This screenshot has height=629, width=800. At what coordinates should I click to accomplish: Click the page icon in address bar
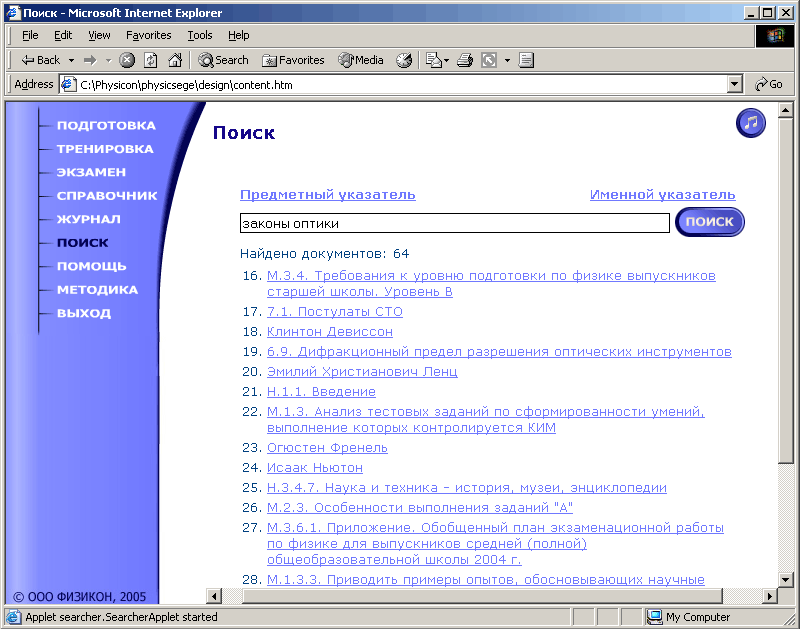[x=68, y=84]
